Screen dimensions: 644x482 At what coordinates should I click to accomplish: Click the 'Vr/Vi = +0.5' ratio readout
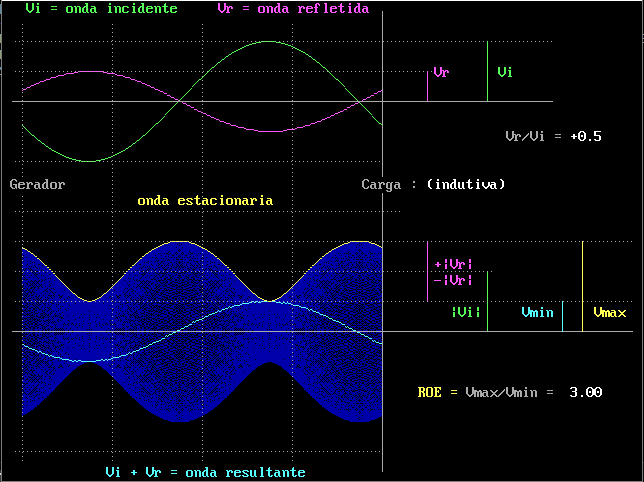tap(553, 136)
